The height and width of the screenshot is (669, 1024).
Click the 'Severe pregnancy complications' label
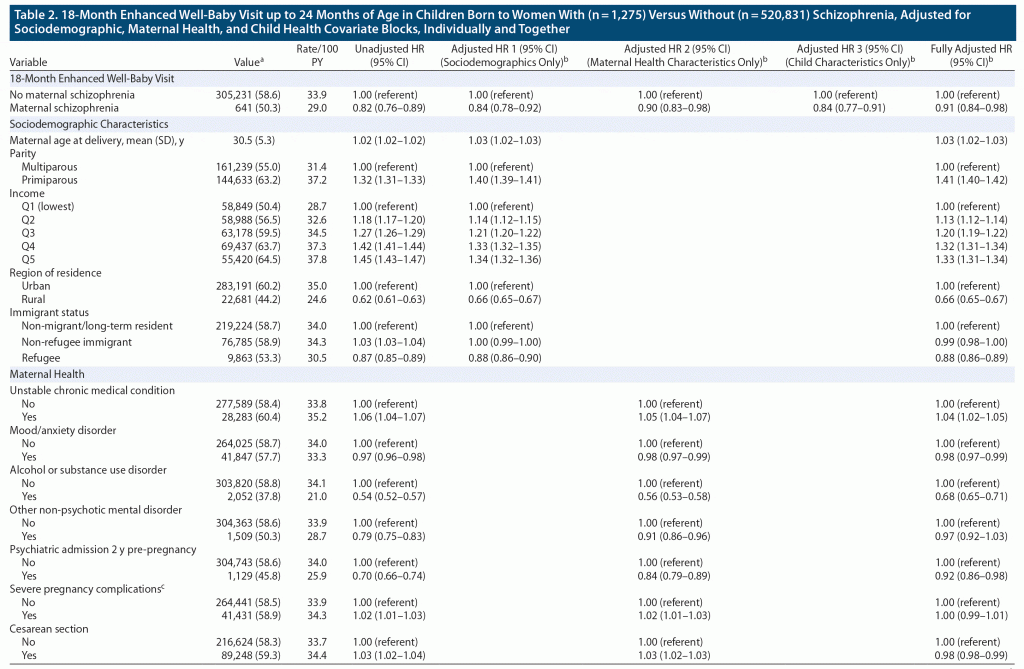coord(86,589)
